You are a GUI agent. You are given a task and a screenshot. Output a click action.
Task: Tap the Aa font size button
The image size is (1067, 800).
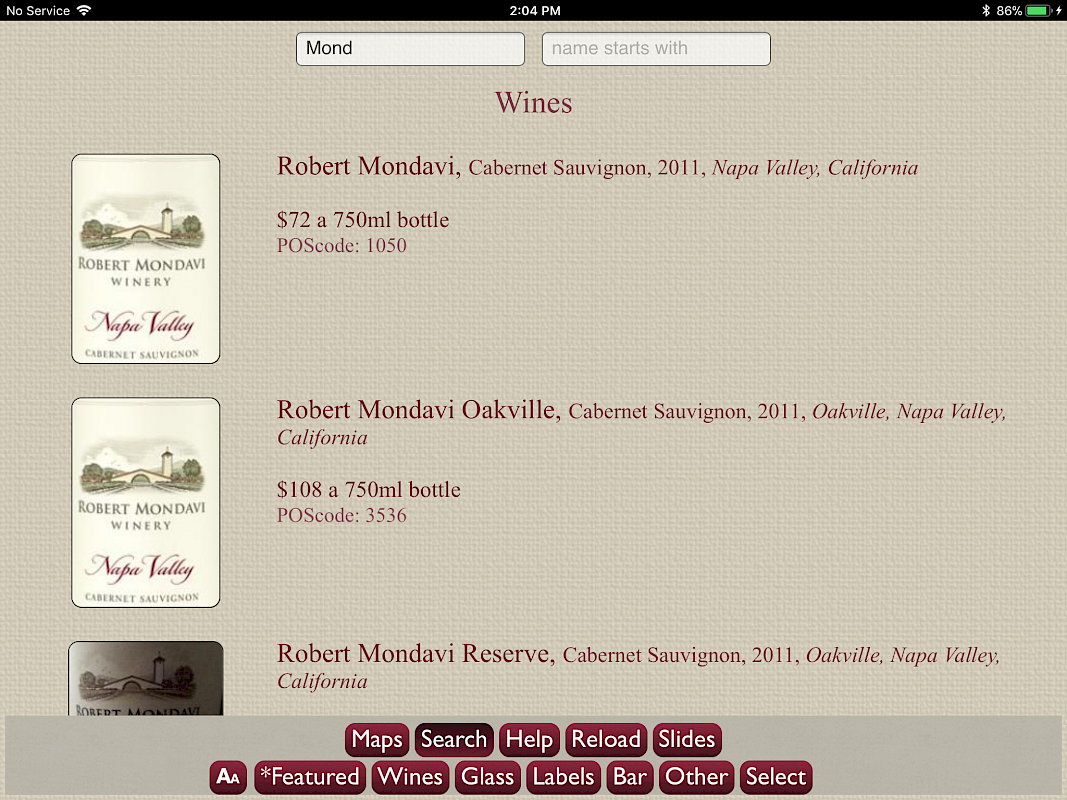[x=228, y=777]
